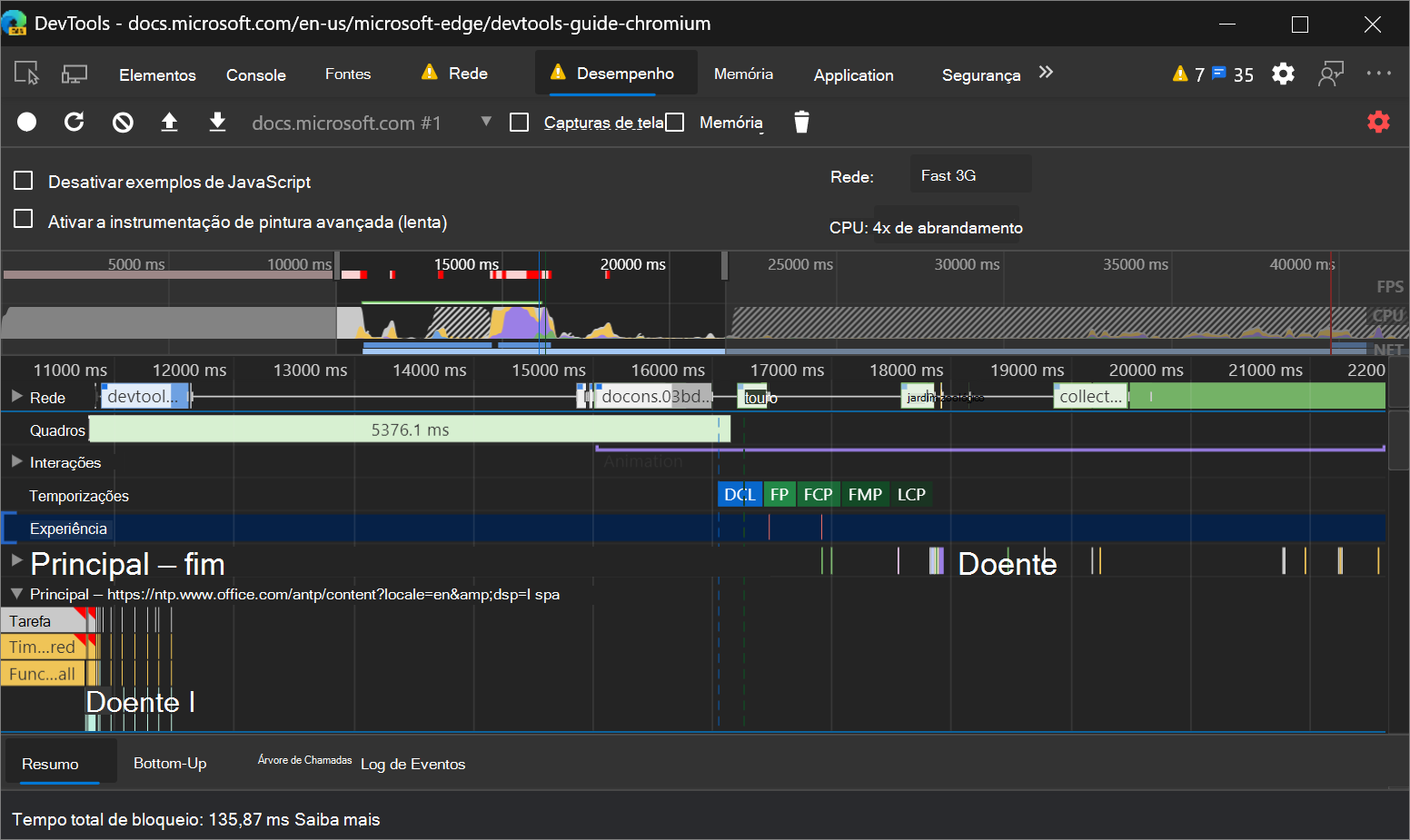
Task: Open the Bottom-Up tab
Action: 170,763
